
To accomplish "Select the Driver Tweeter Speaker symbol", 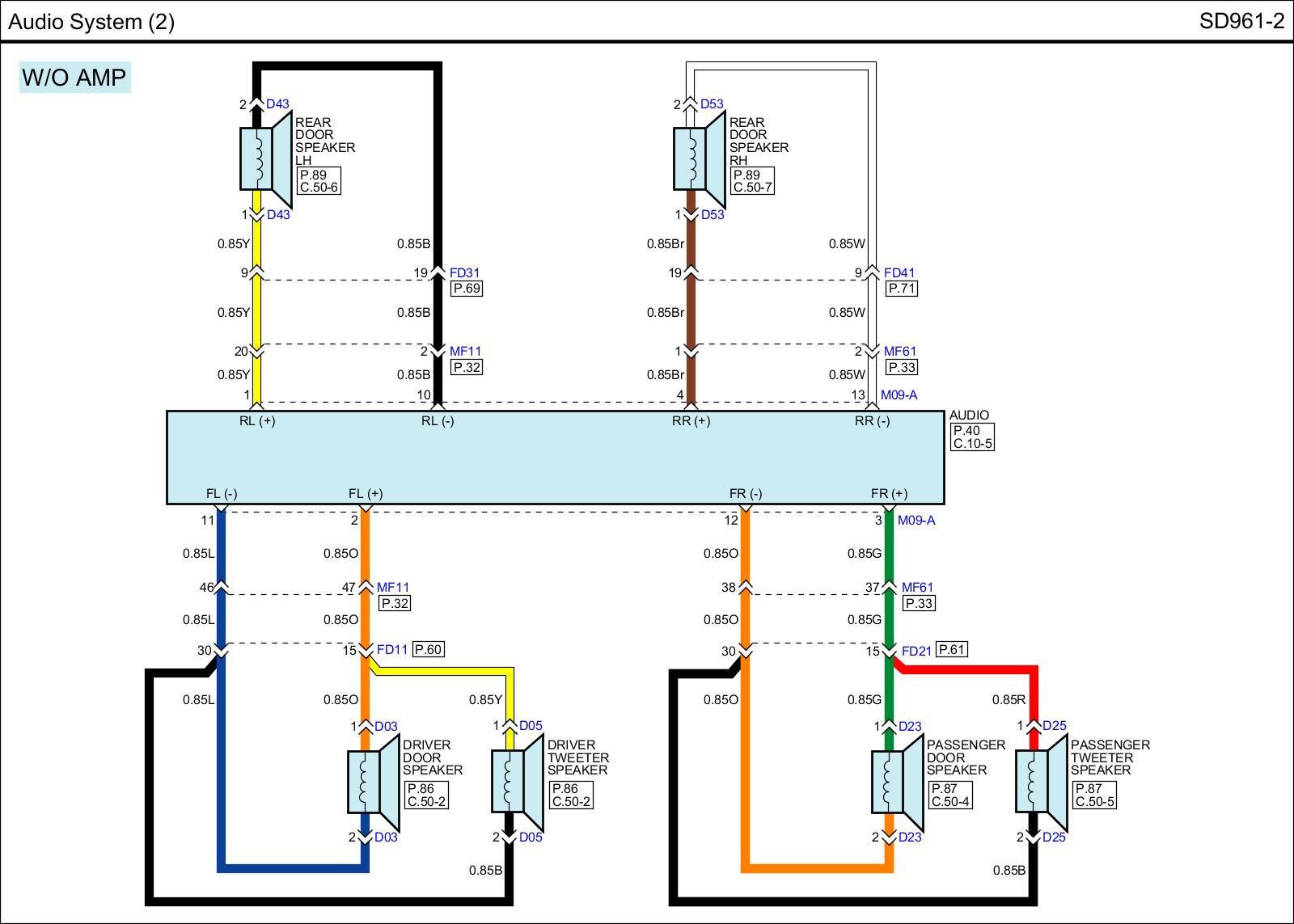I will 518,782.
